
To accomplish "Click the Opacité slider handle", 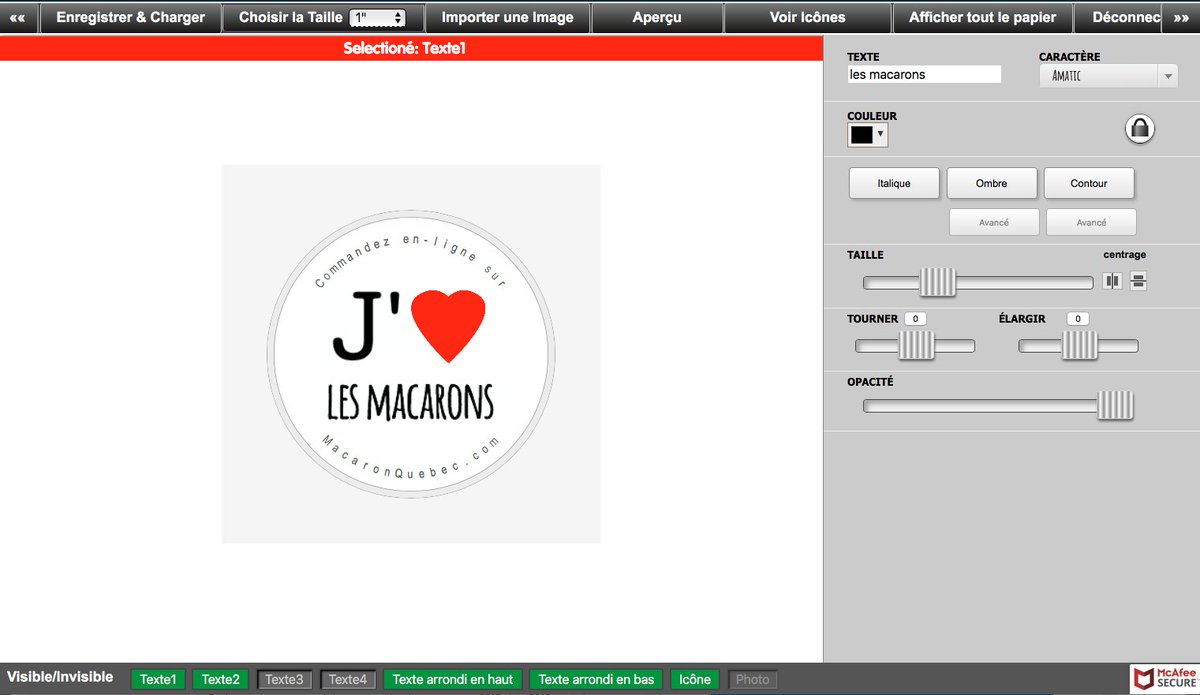I will pos(1115,406).
